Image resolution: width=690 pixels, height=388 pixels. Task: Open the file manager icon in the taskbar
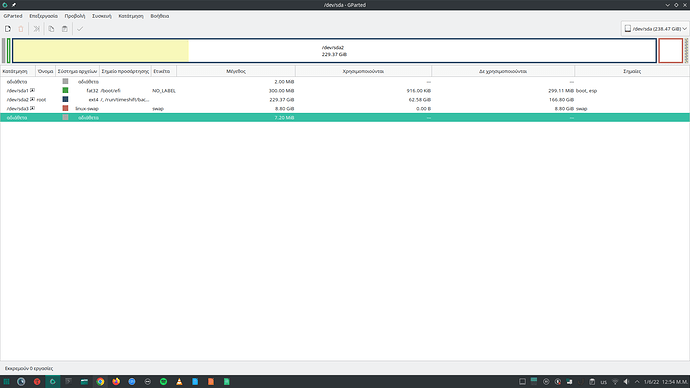(x=84, y=382)
